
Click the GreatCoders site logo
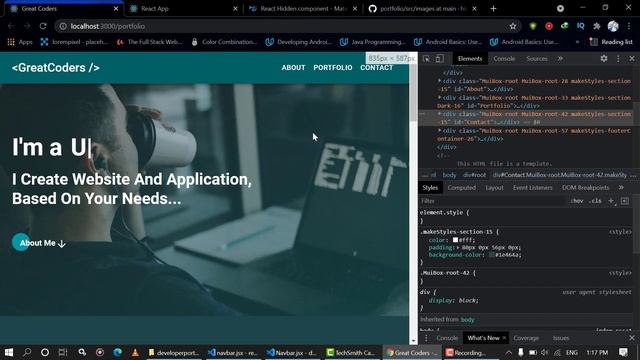click(56, 68)
